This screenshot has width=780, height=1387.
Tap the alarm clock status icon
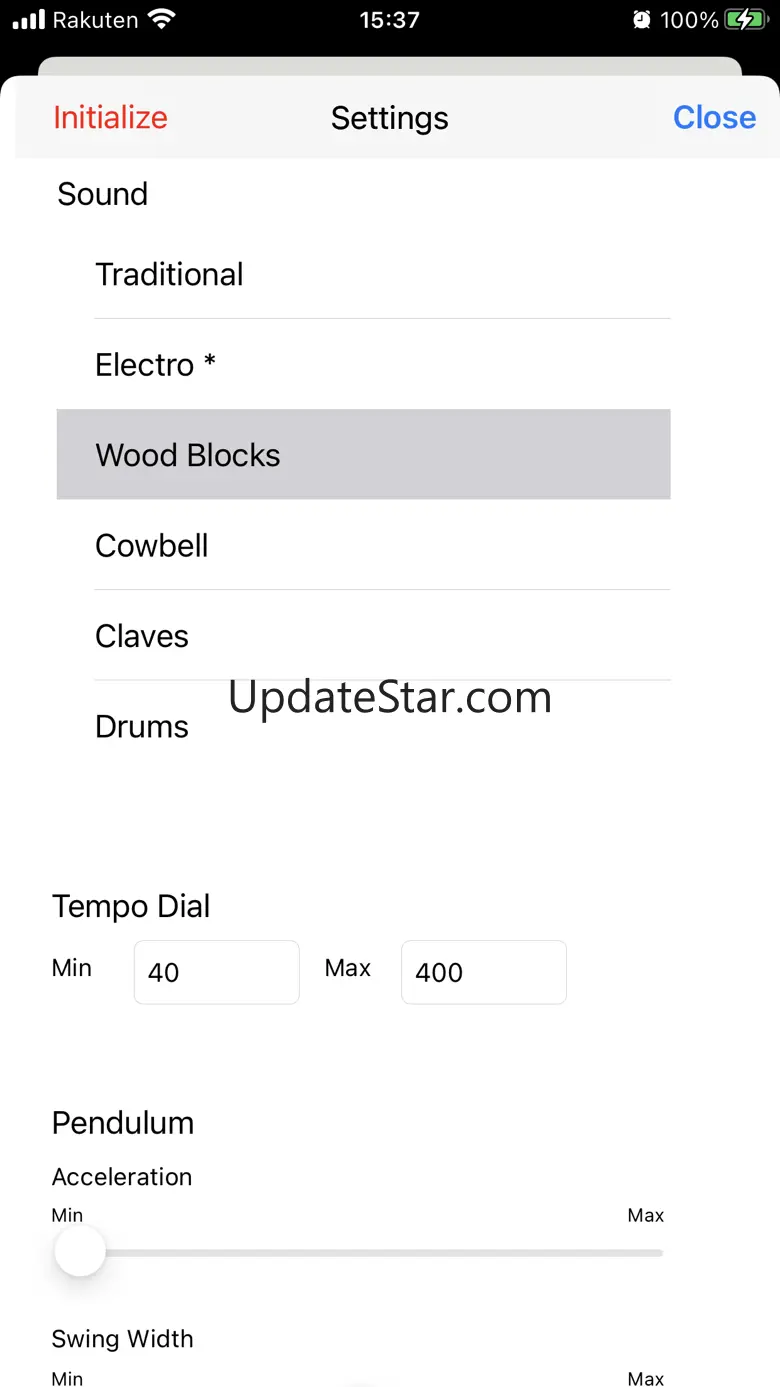[x=642, y=19]
